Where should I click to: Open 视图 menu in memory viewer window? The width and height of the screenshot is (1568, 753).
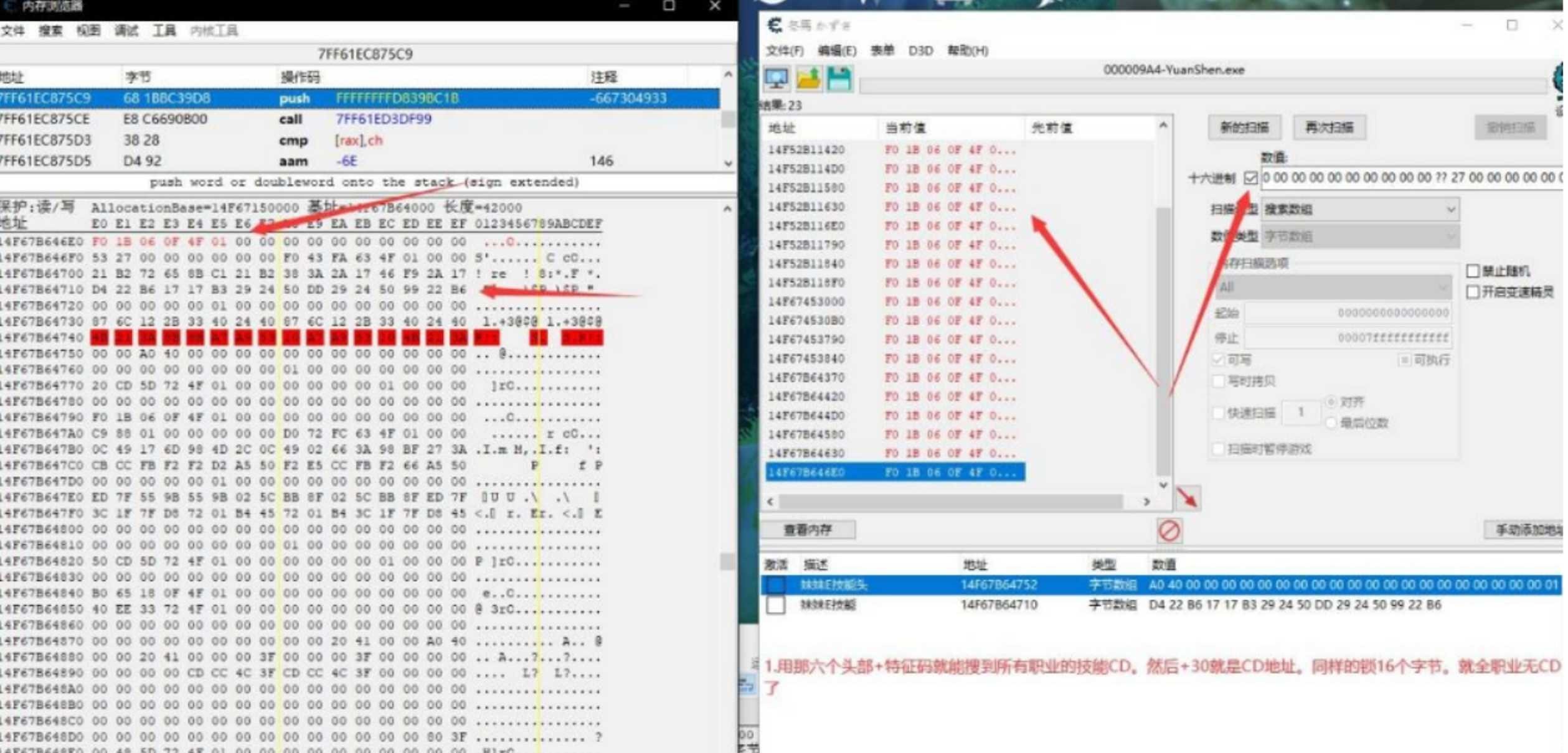[88, 30]
